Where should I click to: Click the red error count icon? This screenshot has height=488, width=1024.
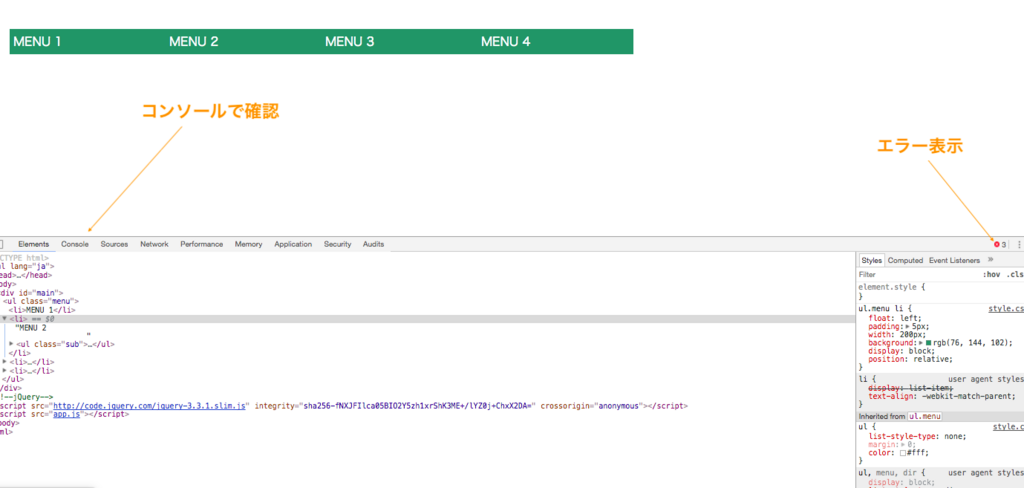pyautogui.click(x=997, y=244)
